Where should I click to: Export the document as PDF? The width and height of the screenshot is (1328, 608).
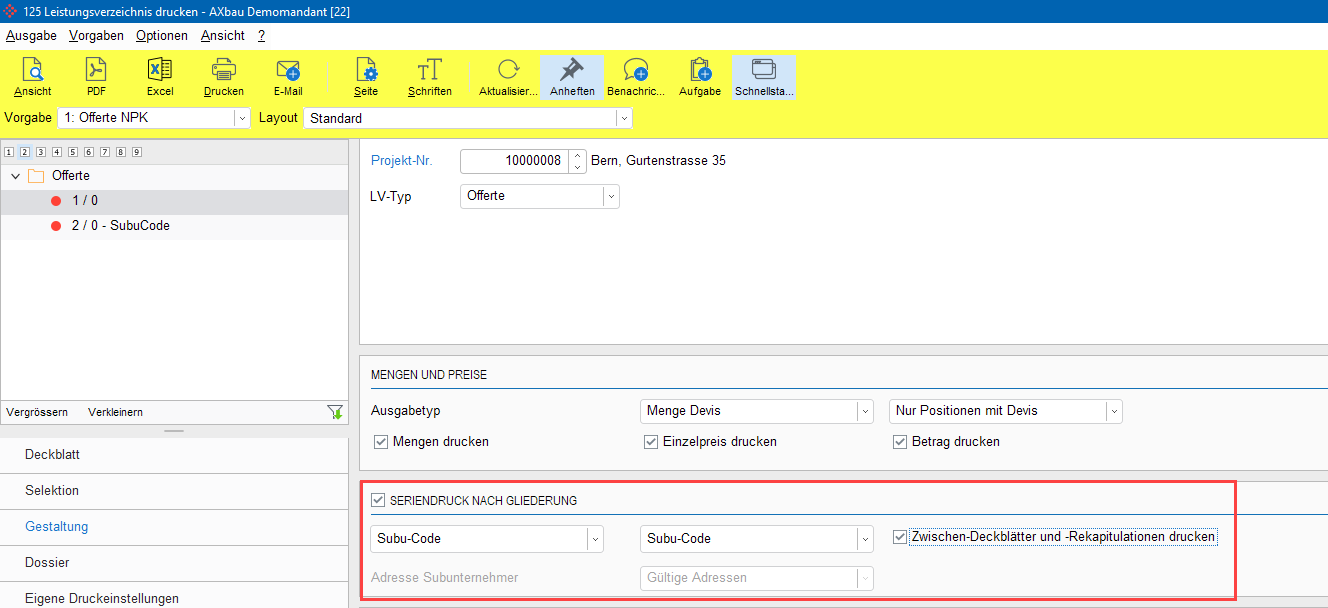(x=96, y=77)
